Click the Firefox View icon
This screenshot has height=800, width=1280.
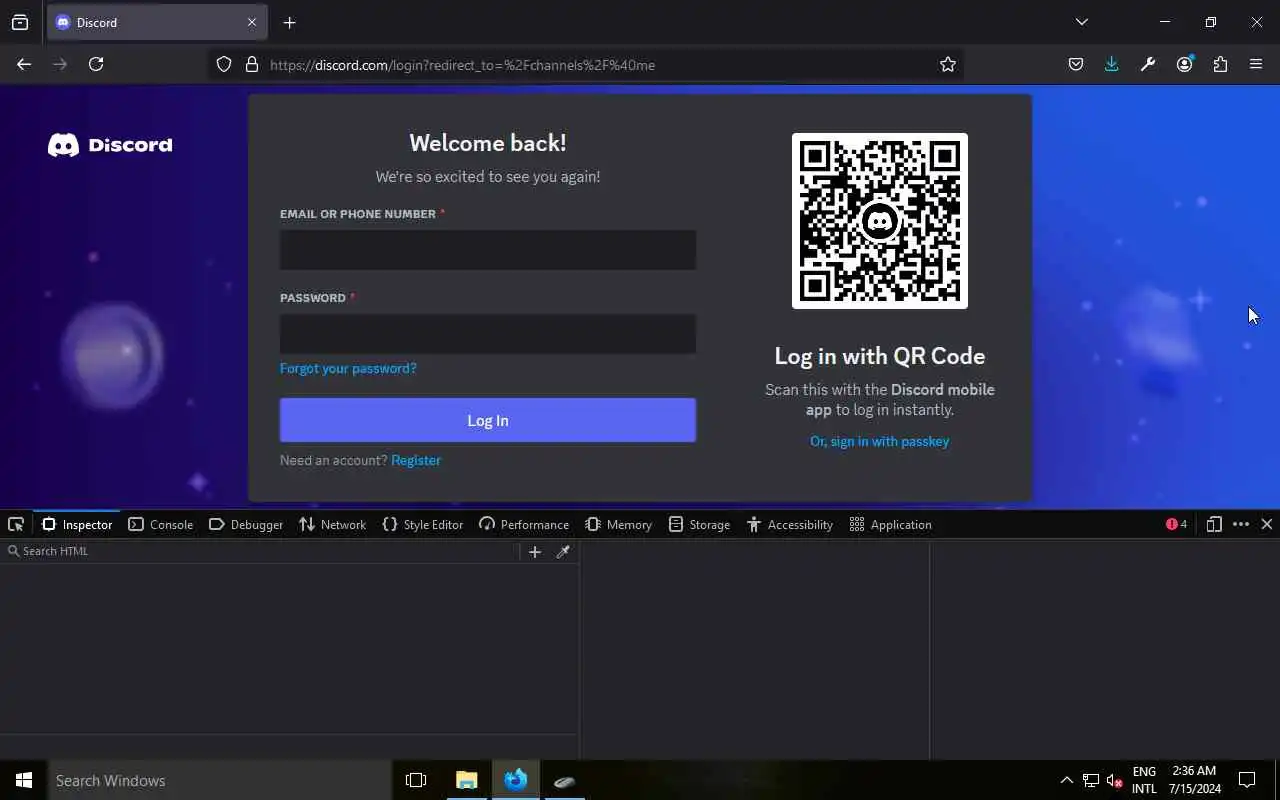tap(20, 22)
